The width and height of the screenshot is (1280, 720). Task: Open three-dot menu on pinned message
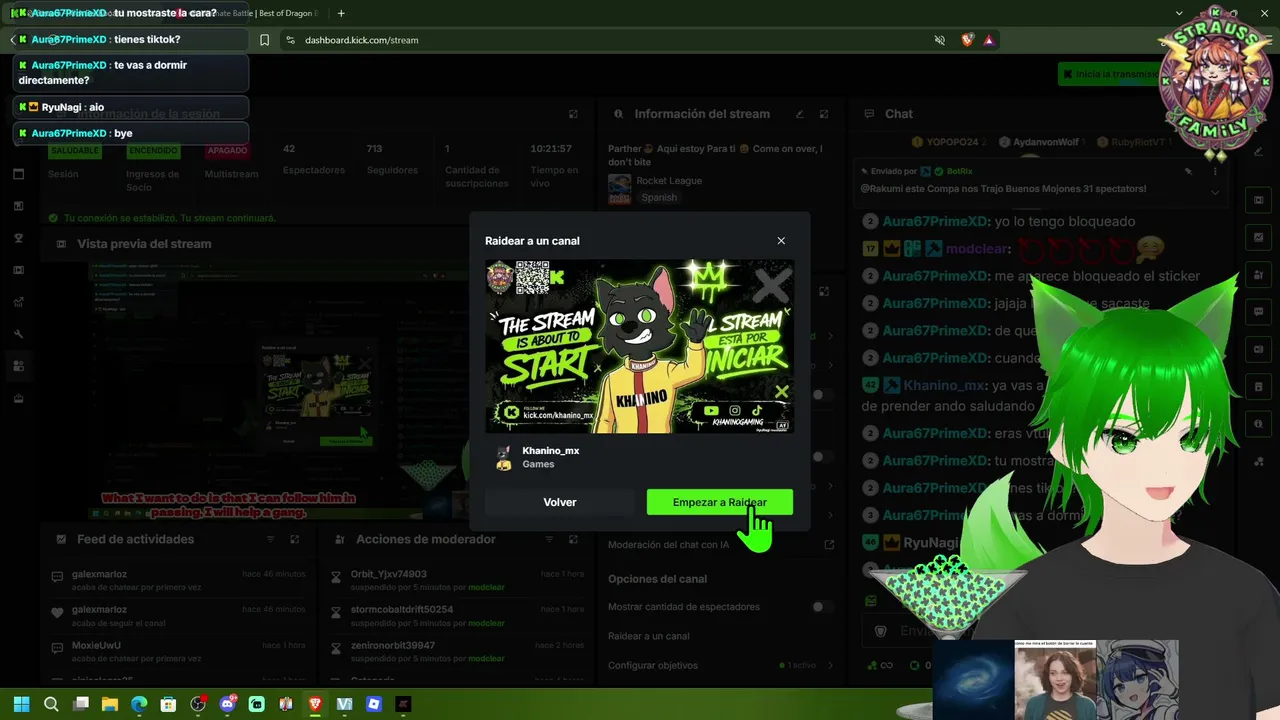click(1215, 171)
